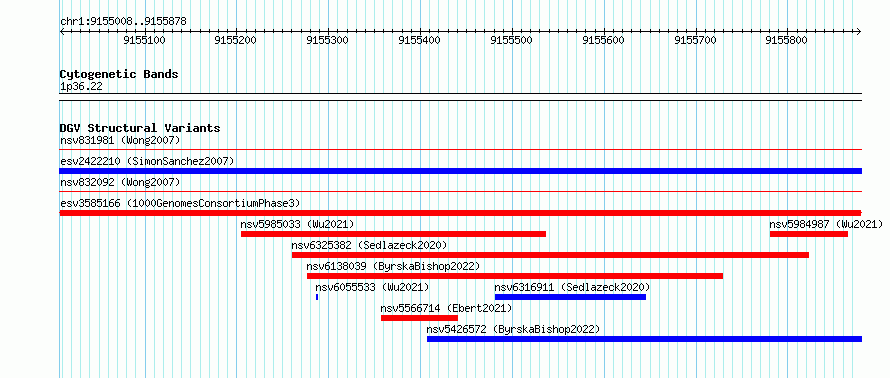Click ruler position 9155300
The height and width of the screenshot is (378, 890).
(x=328, y=40)
